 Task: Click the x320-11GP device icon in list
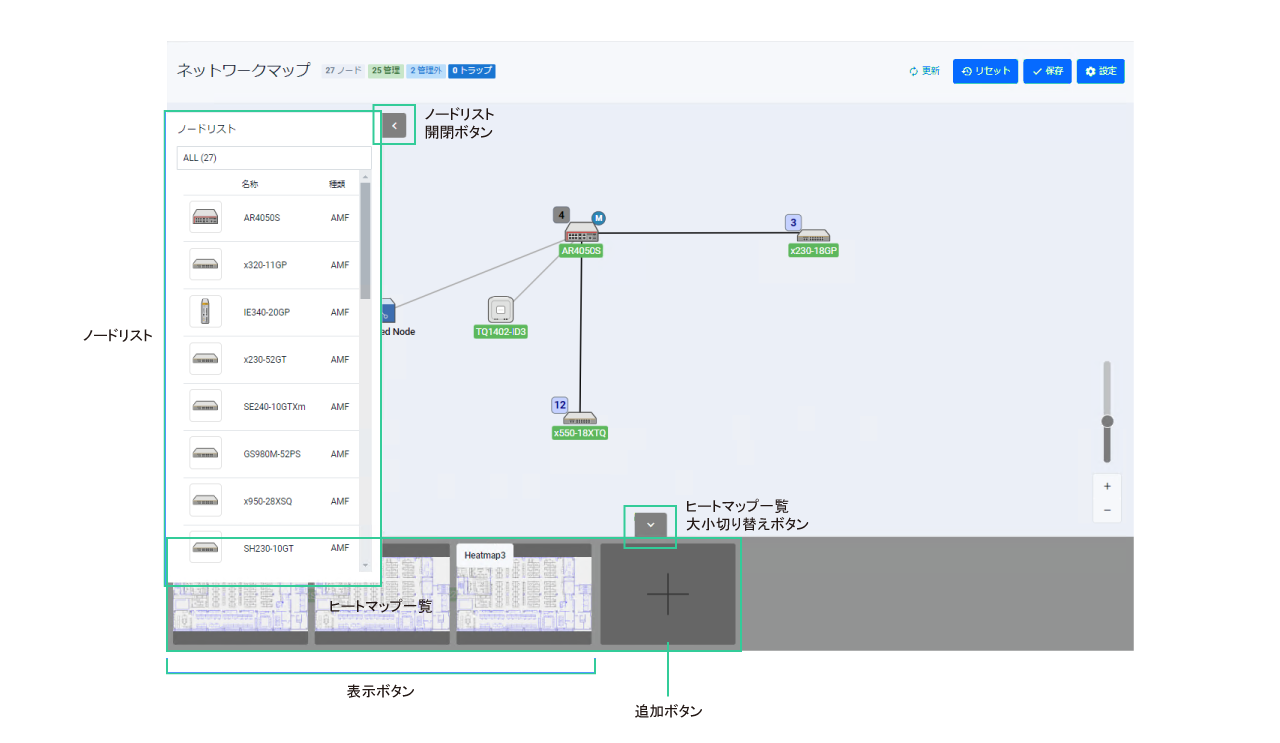[x=205, y=265]
